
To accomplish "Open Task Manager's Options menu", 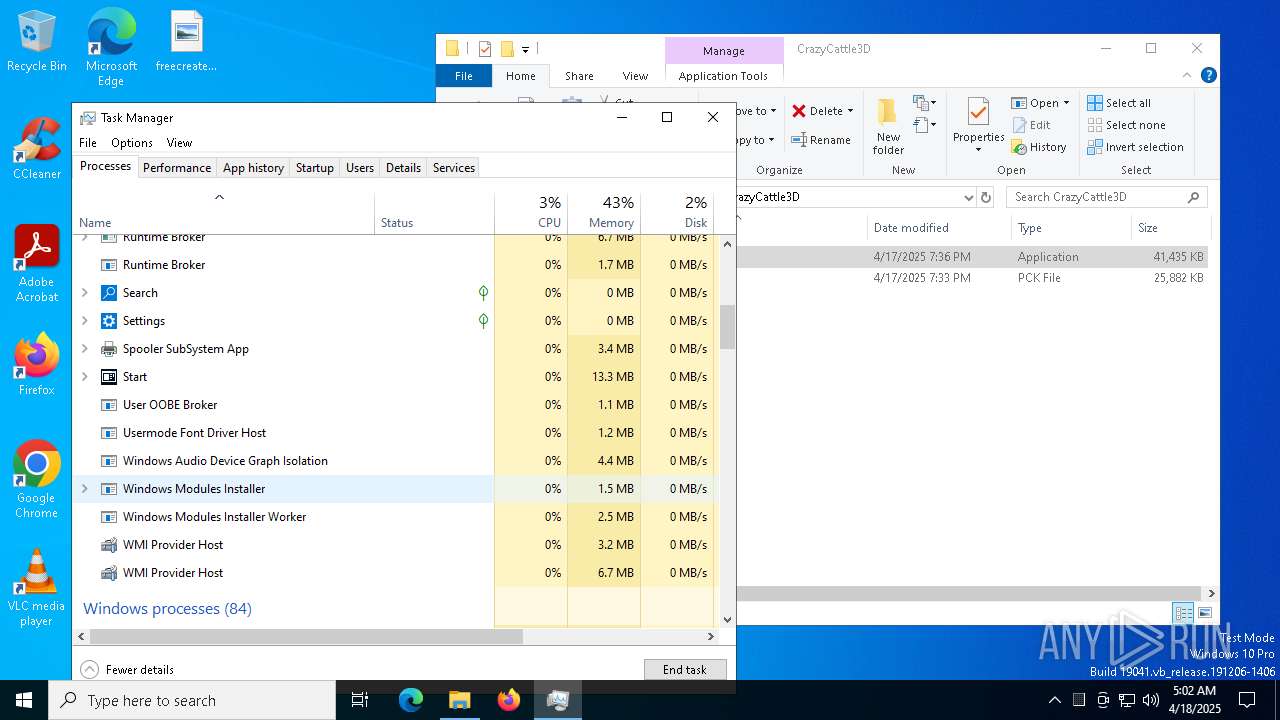I will tap(132, 143).
